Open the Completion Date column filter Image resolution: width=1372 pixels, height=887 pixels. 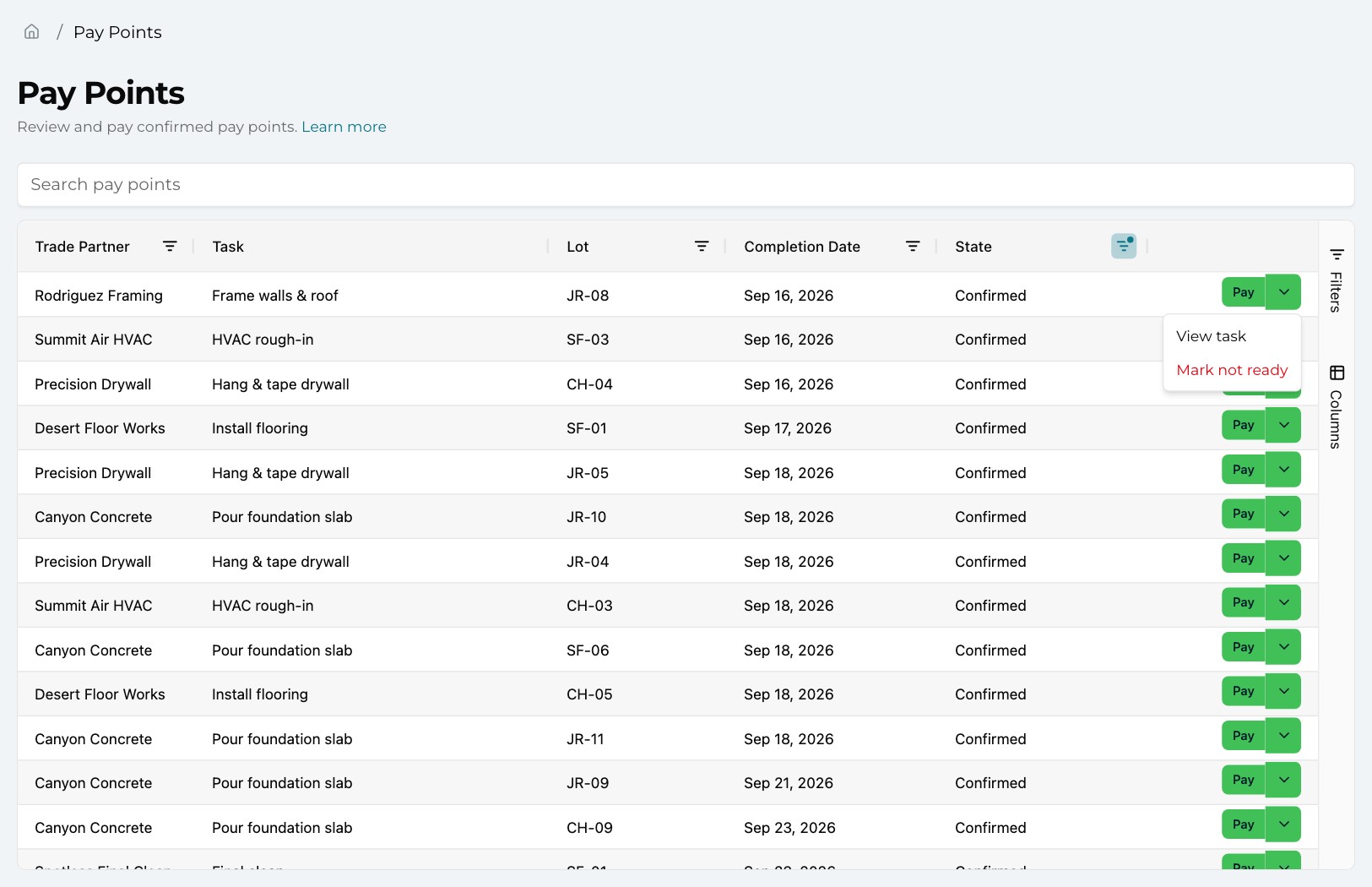click(x=913, y=247)
